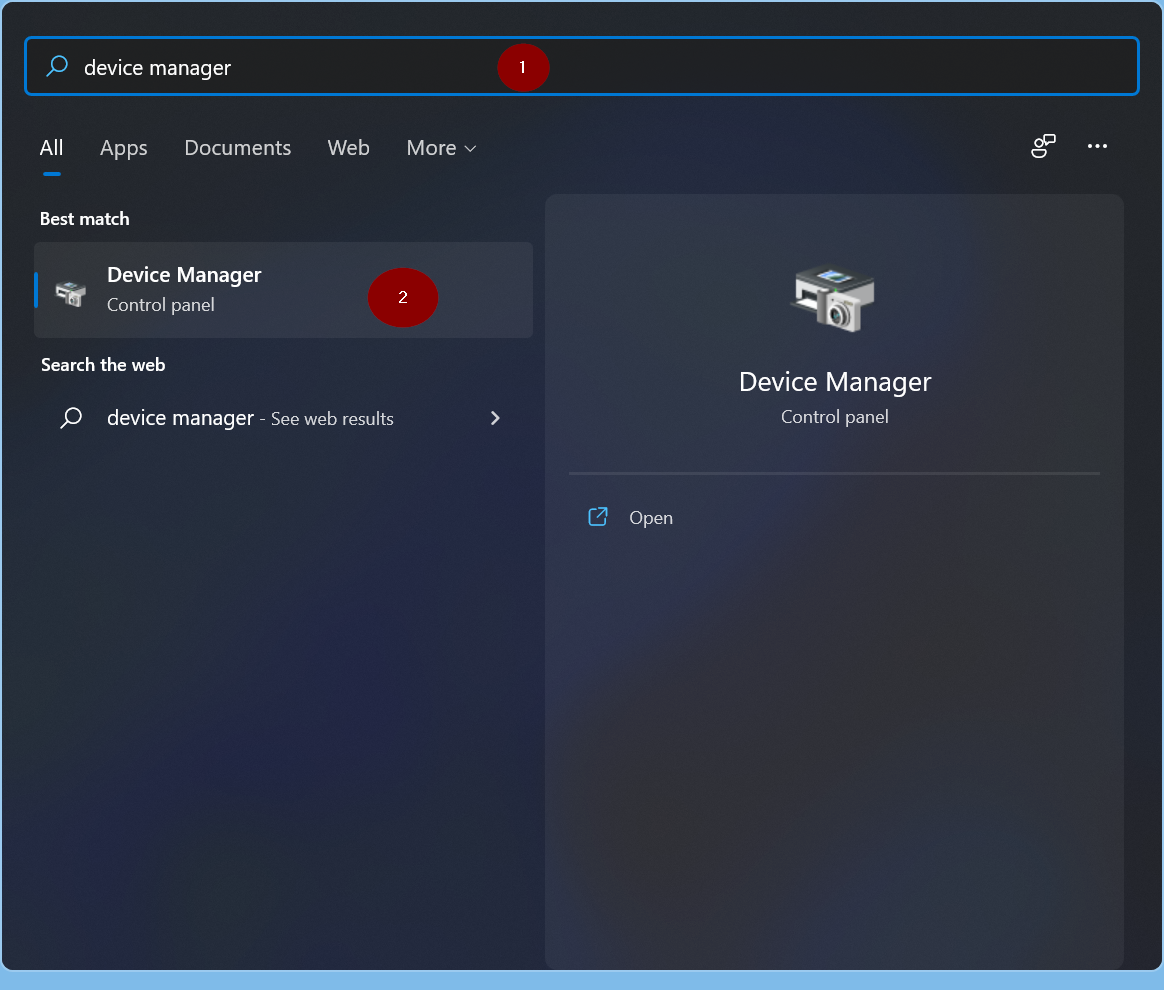Click the Open external-link icon

coord(598,517)
